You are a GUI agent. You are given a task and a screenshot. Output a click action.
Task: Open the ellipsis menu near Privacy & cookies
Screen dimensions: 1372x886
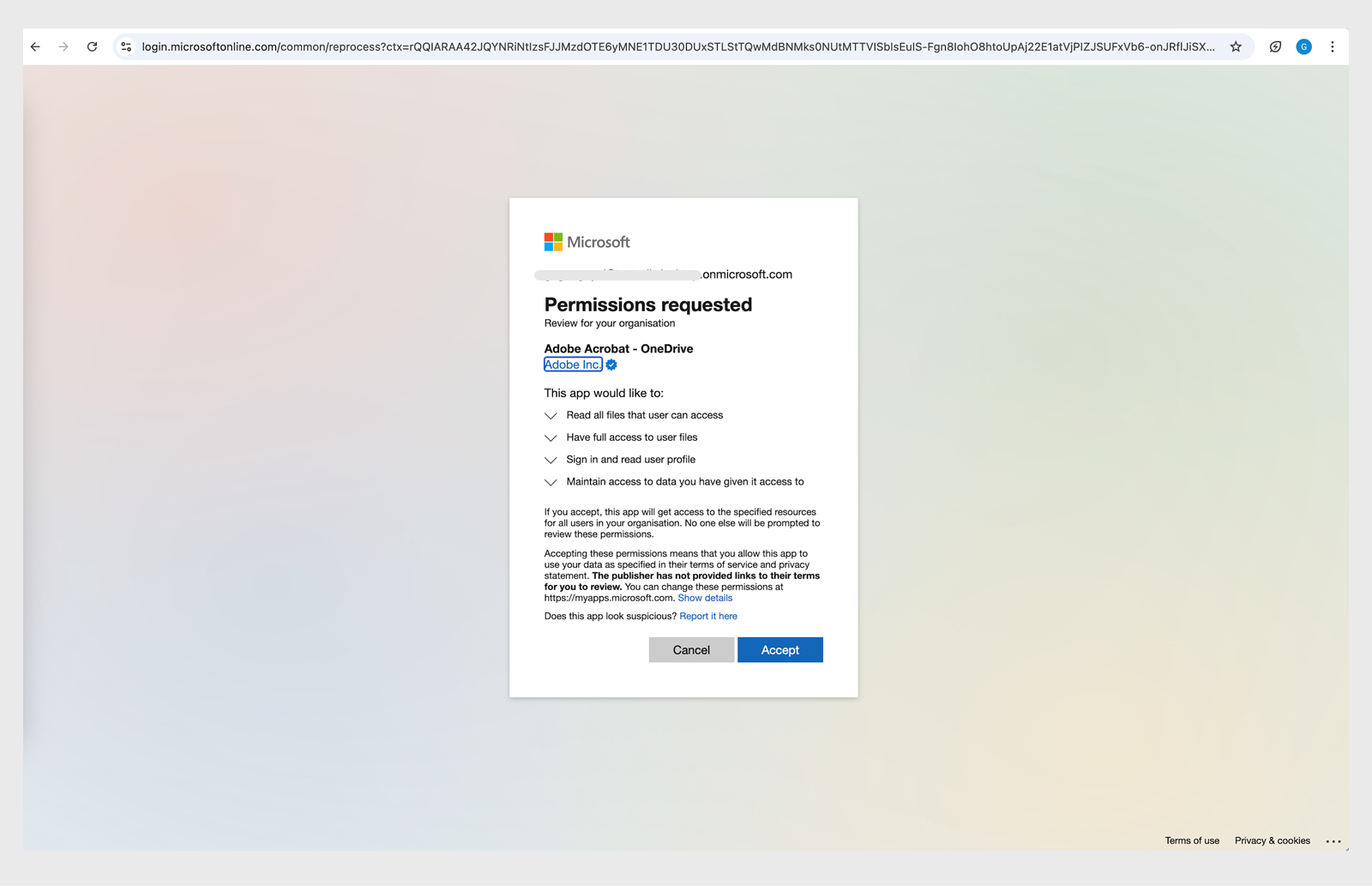click(1334, 841)
